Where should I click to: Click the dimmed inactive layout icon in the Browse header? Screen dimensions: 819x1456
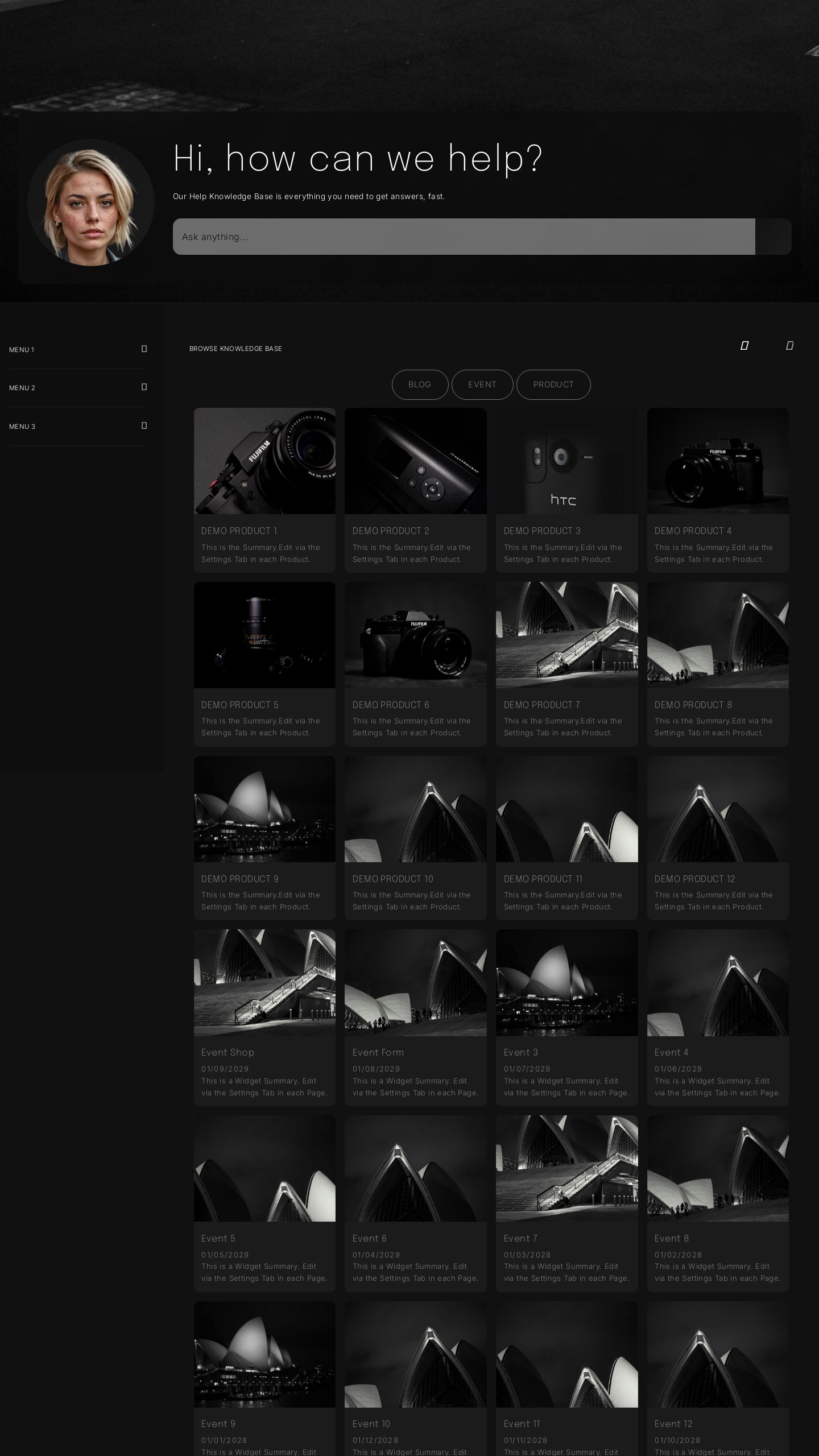pos(789,346)
